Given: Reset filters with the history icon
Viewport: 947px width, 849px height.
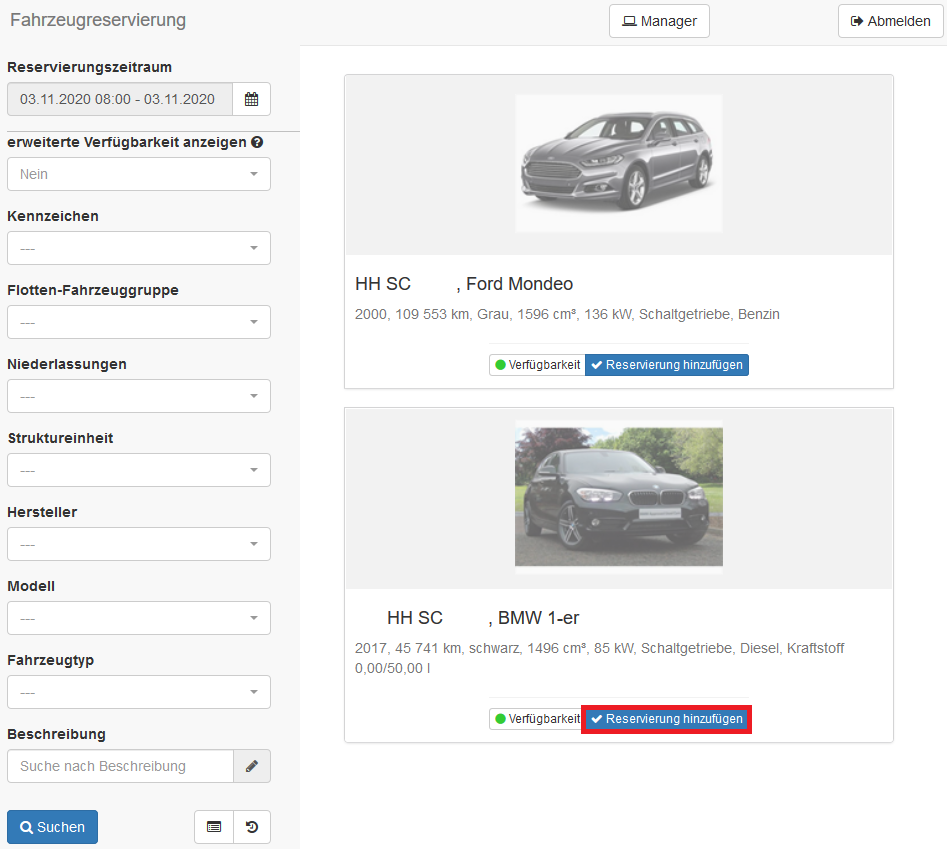Looking at the screenshot, I should 251,827.
